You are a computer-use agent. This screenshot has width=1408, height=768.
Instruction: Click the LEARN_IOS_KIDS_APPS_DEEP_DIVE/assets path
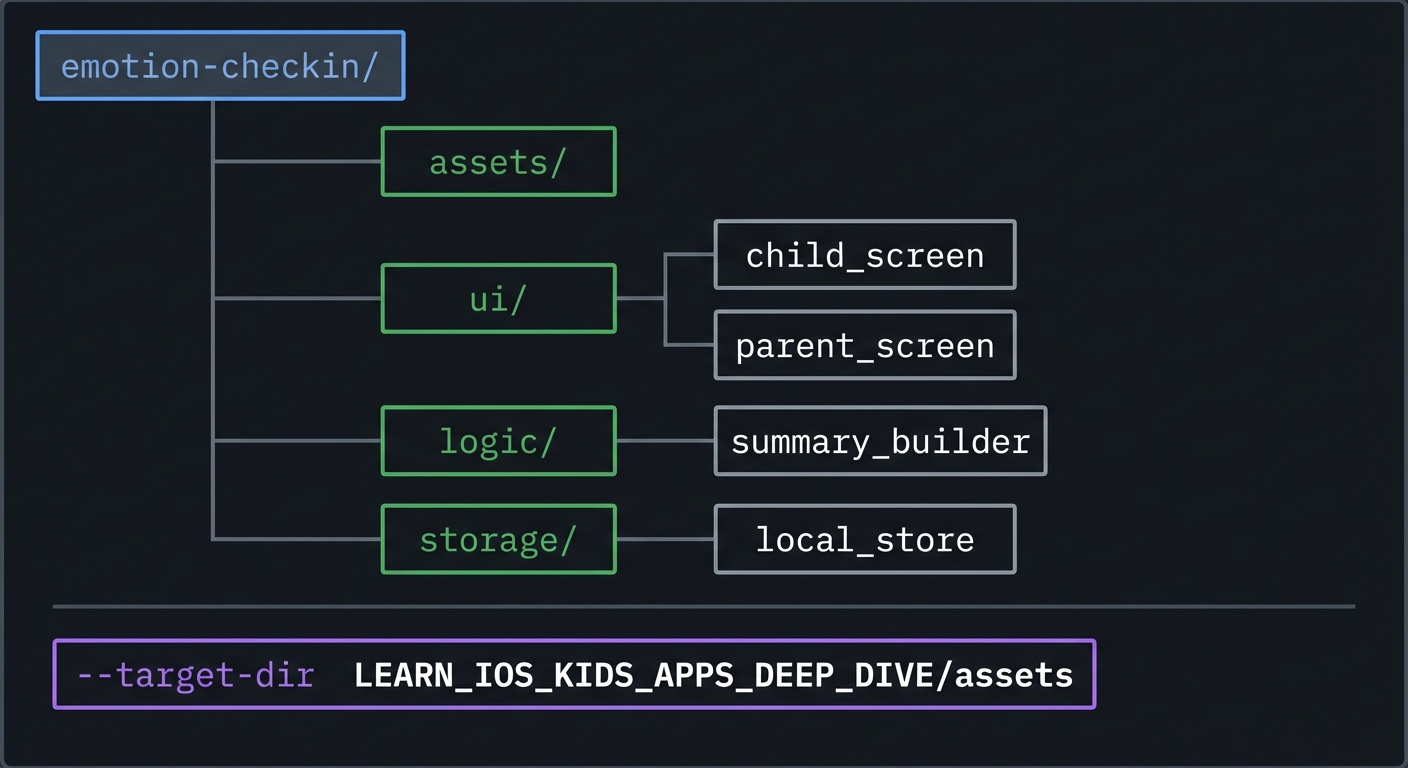pos(713,675)
